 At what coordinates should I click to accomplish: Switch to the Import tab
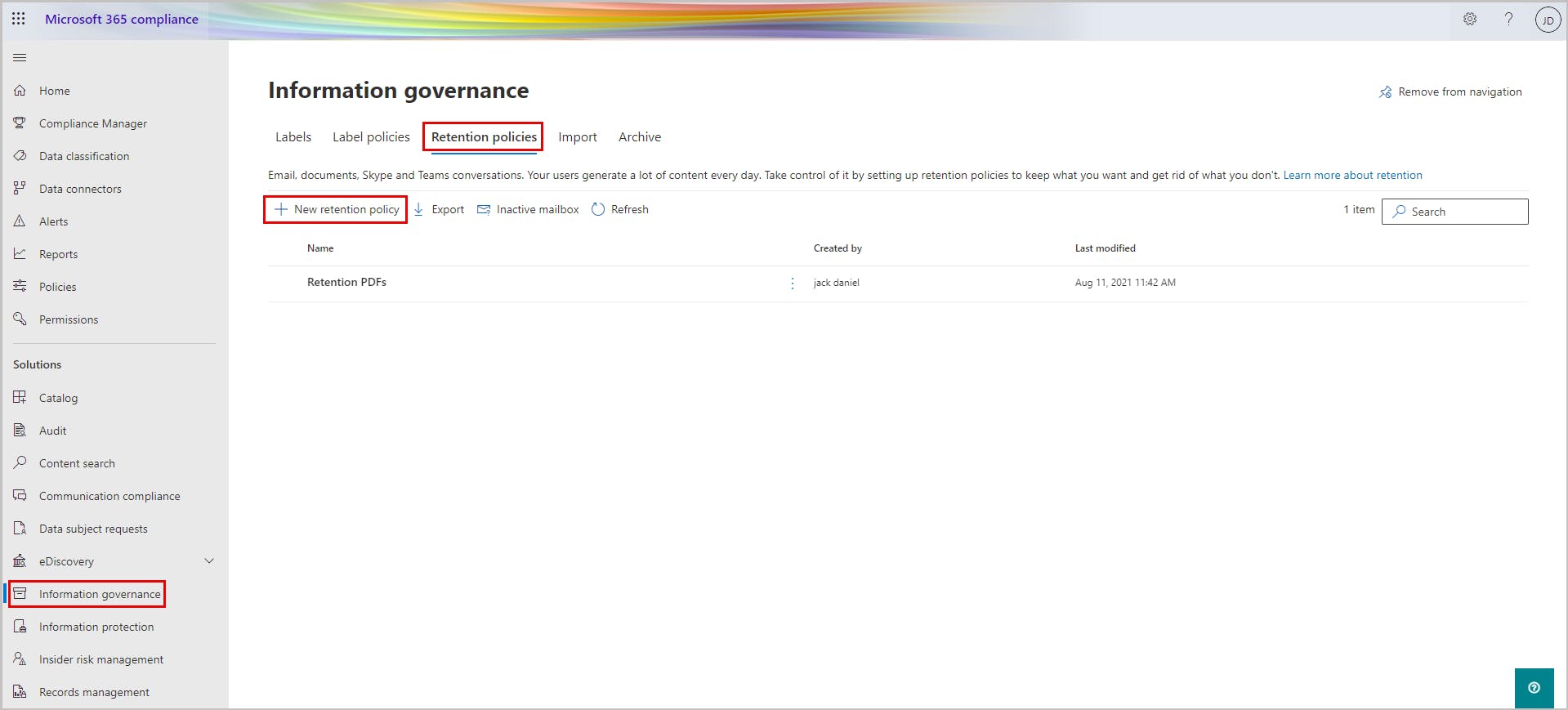(578, 137)
